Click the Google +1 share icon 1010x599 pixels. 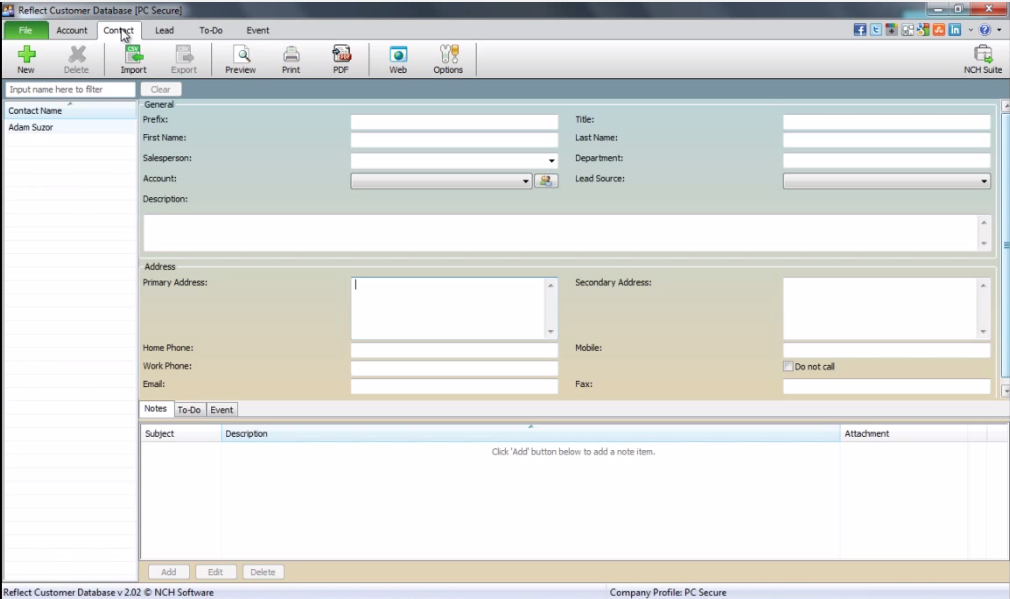891,30
